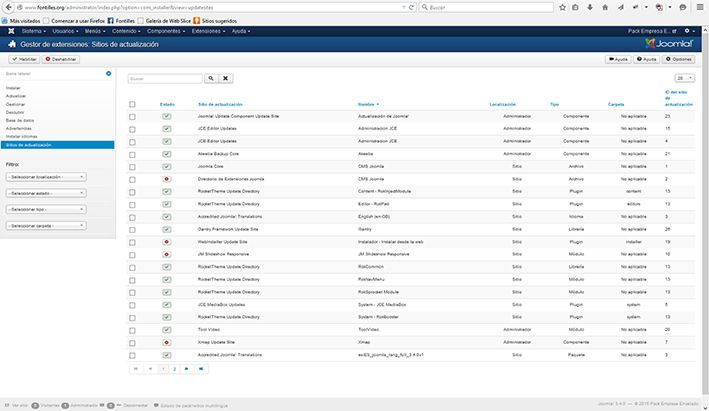
Task: Click the chat bubble icon in browser toolbar
Action: point(683,7)
